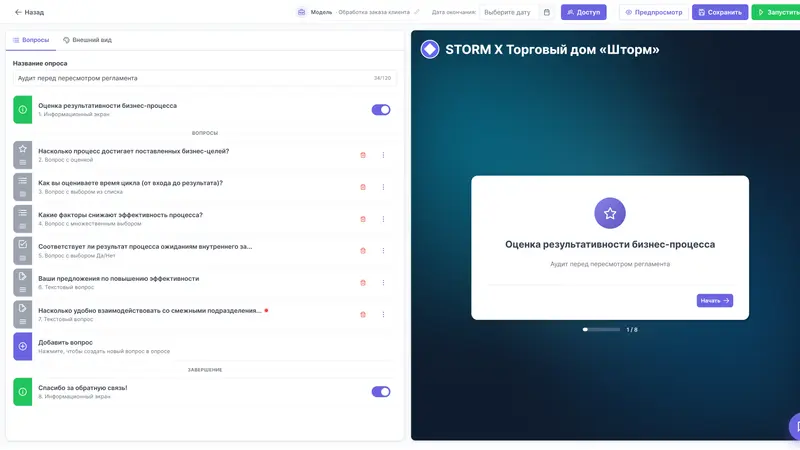Open final screen Спасибо за обратную связь!

point(204,392)
